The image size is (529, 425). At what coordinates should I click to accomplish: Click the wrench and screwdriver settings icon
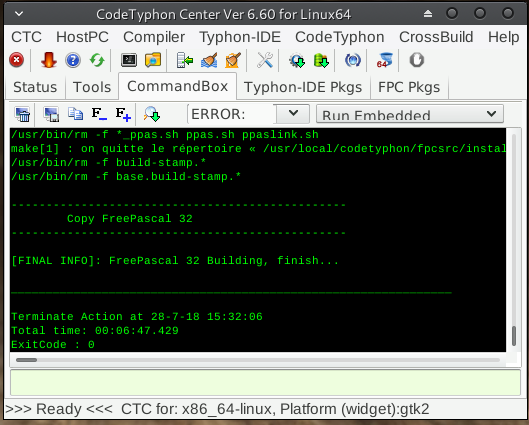coord(265,60)
